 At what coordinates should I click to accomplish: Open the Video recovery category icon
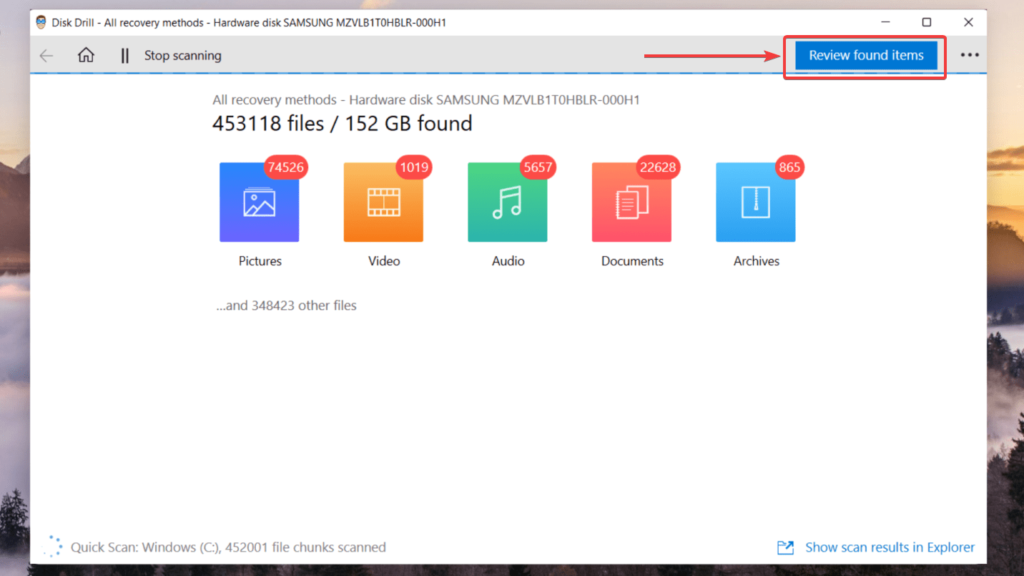pos(383,201)
